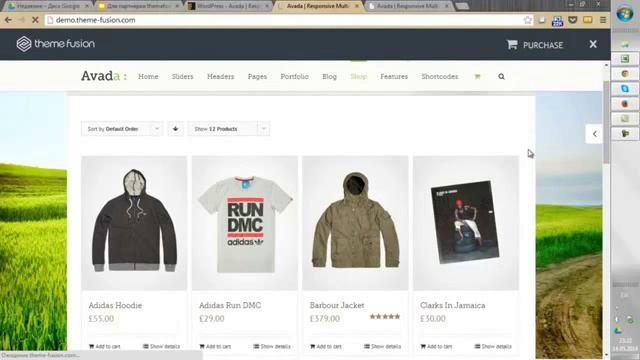The height and width of the screenshot is (360, 640).
Task: Stop loading the page with the X button
Action: [35, 20]
